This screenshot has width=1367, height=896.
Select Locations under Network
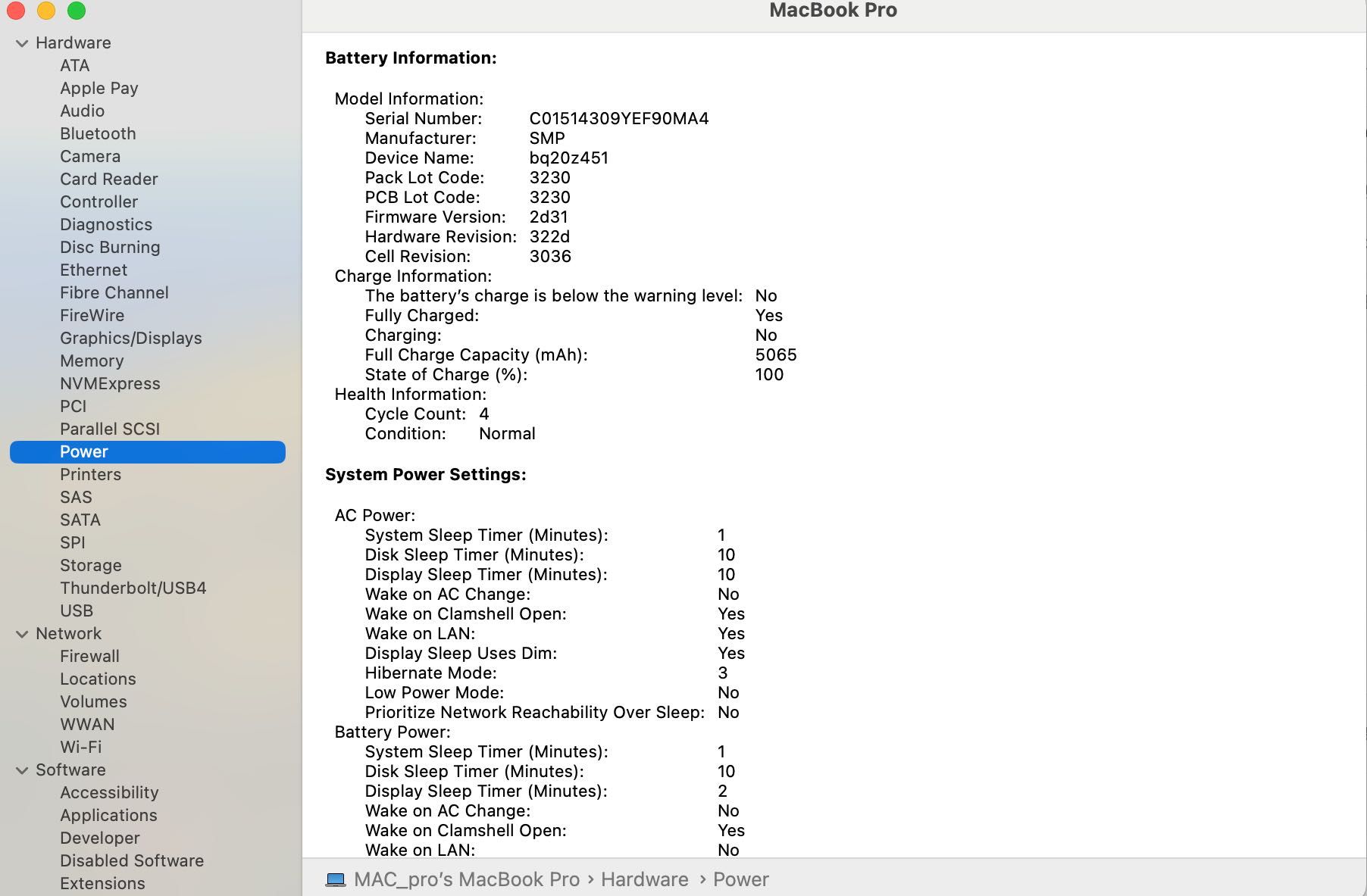pos(99,679)
